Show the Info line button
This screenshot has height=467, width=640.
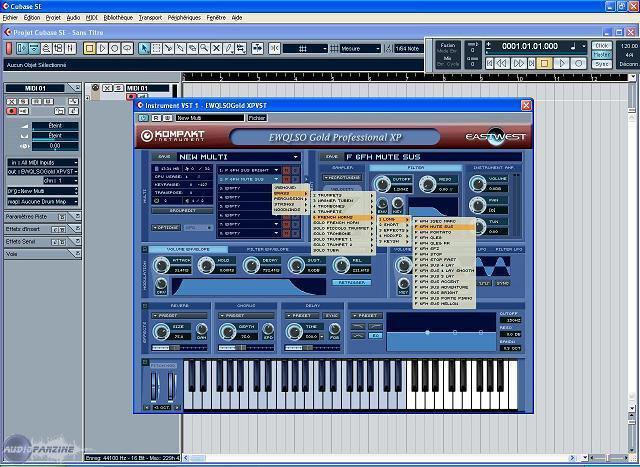[x=34, y=49]
